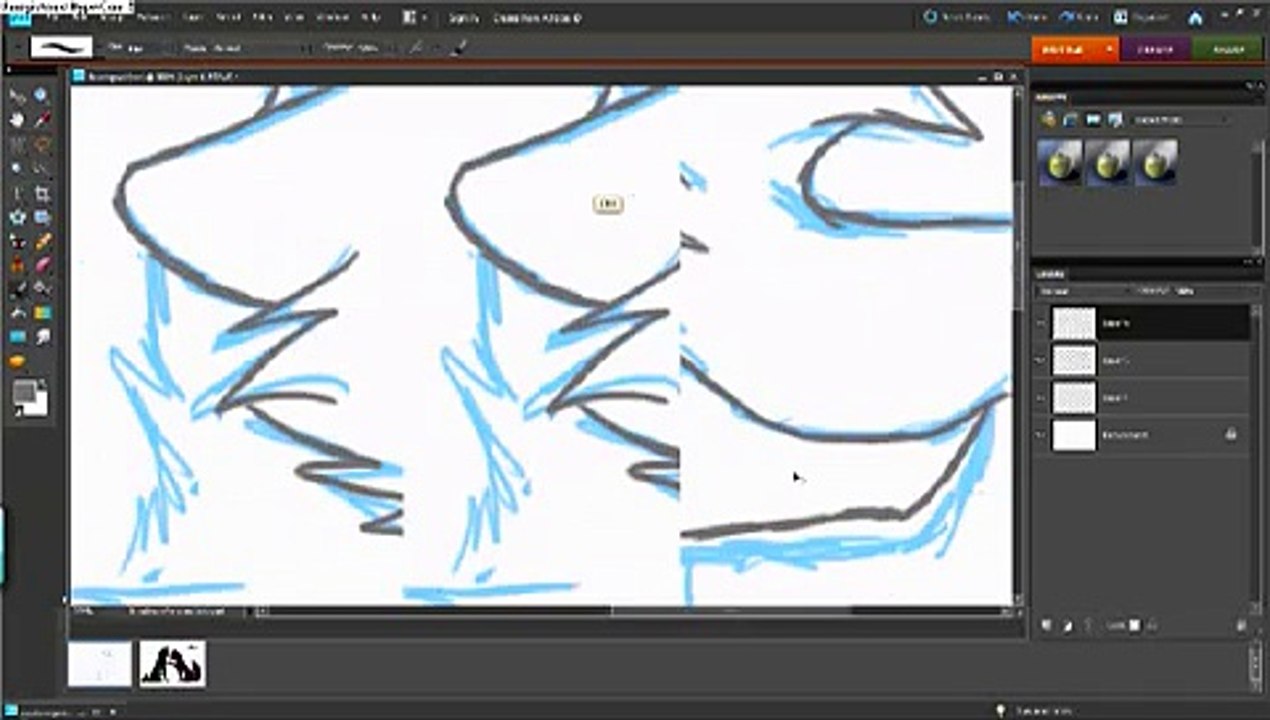The image size is (1270, 720).
Task: Show Layer Styles in Effects panel
Action: pos(1070,120)
